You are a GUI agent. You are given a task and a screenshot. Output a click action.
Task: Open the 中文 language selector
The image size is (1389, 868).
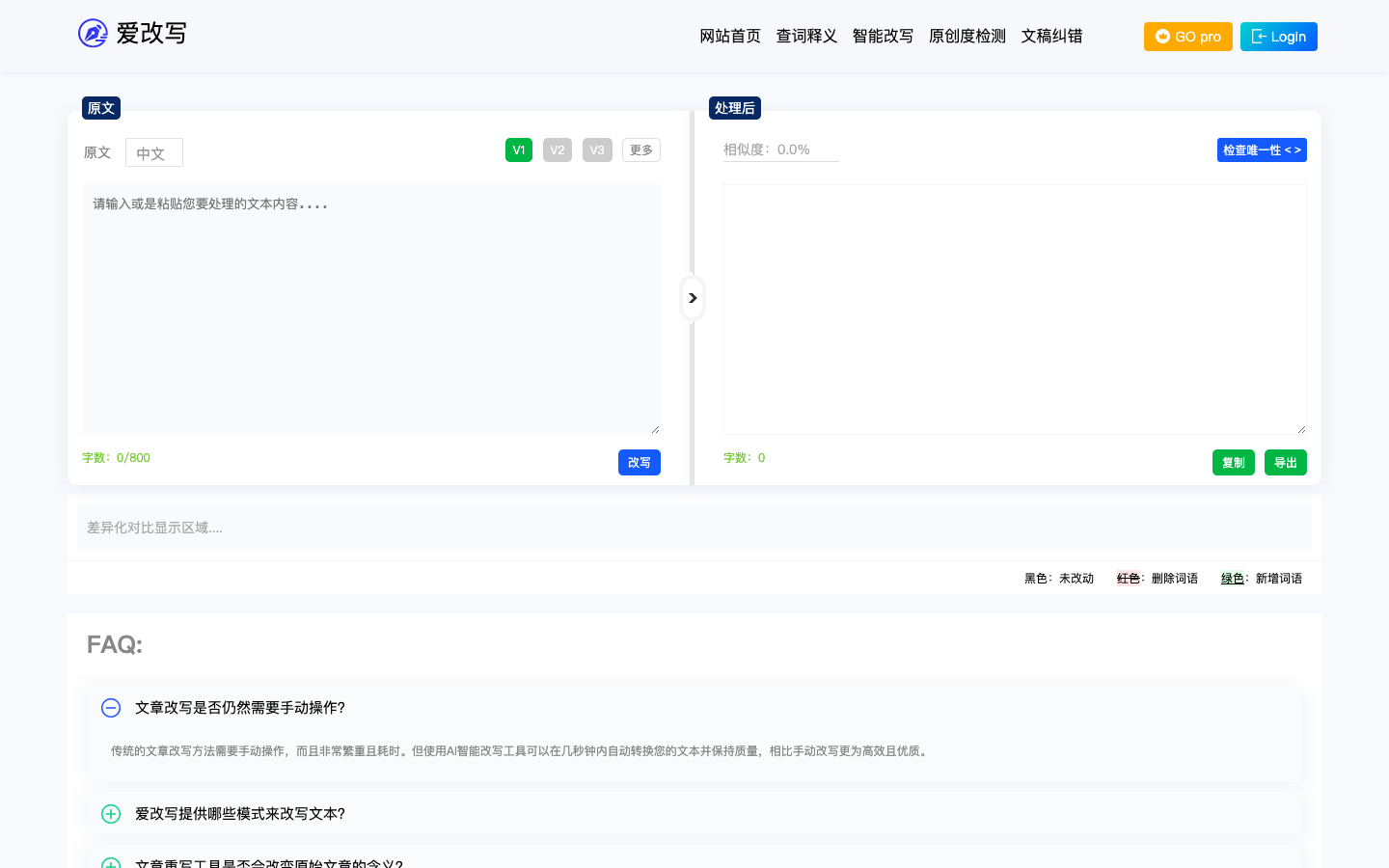pyautogui.click(x=153, y=153)
